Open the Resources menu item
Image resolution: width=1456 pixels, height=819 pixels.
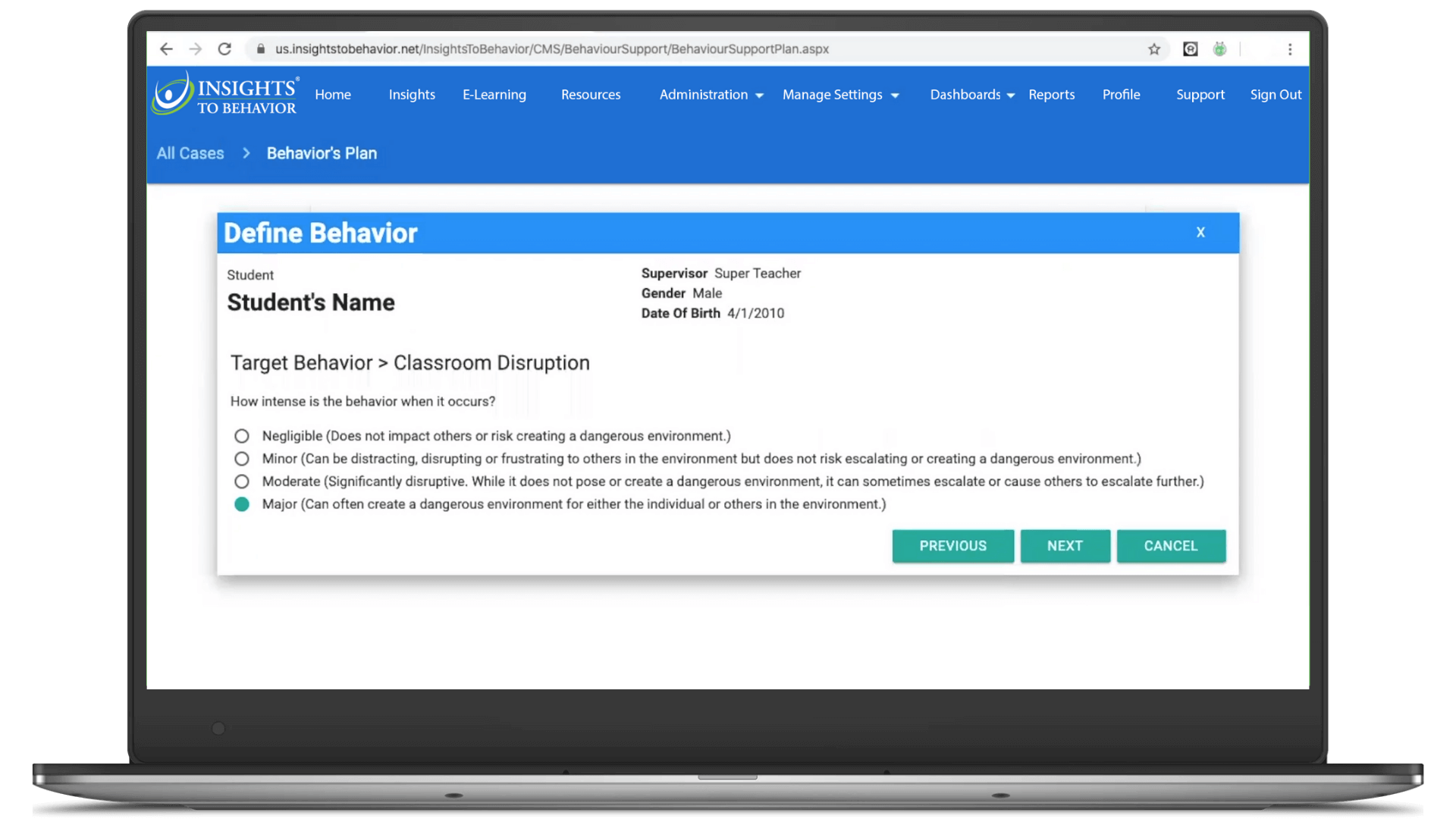pos(591,95)
